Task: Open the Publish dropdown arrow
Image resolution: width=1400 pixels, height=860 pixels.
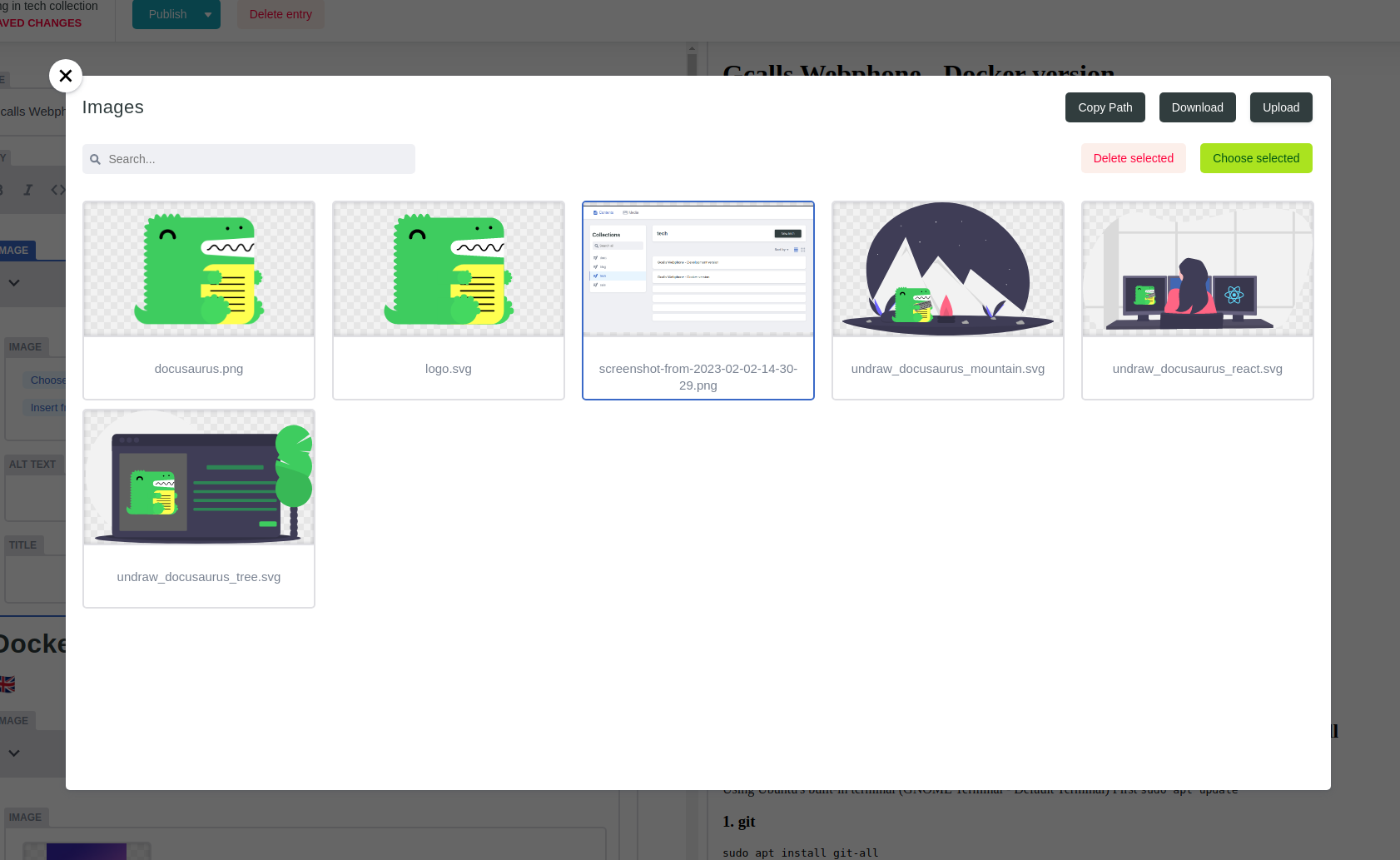Action: [208, 14]
